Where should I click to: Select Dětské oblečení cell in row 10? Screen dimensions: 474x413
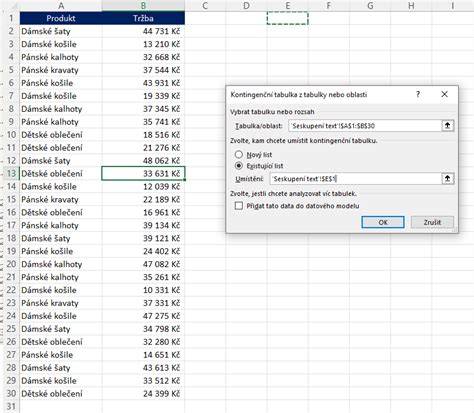pyautogui.click(x=61, y=135)
